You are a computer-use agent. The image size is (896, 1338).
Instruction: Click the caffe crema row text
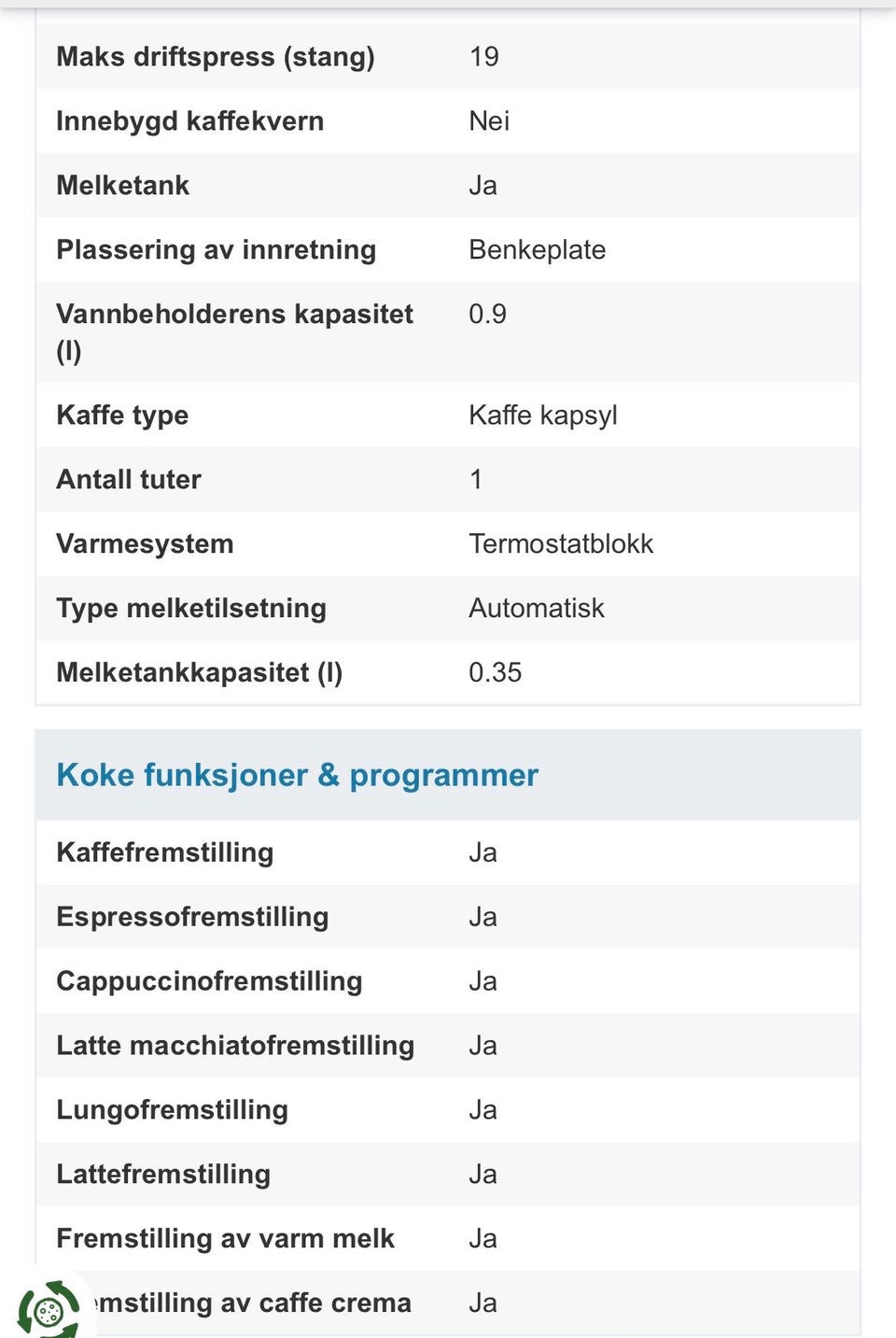pyautogui.click(x=252, y=1303)
